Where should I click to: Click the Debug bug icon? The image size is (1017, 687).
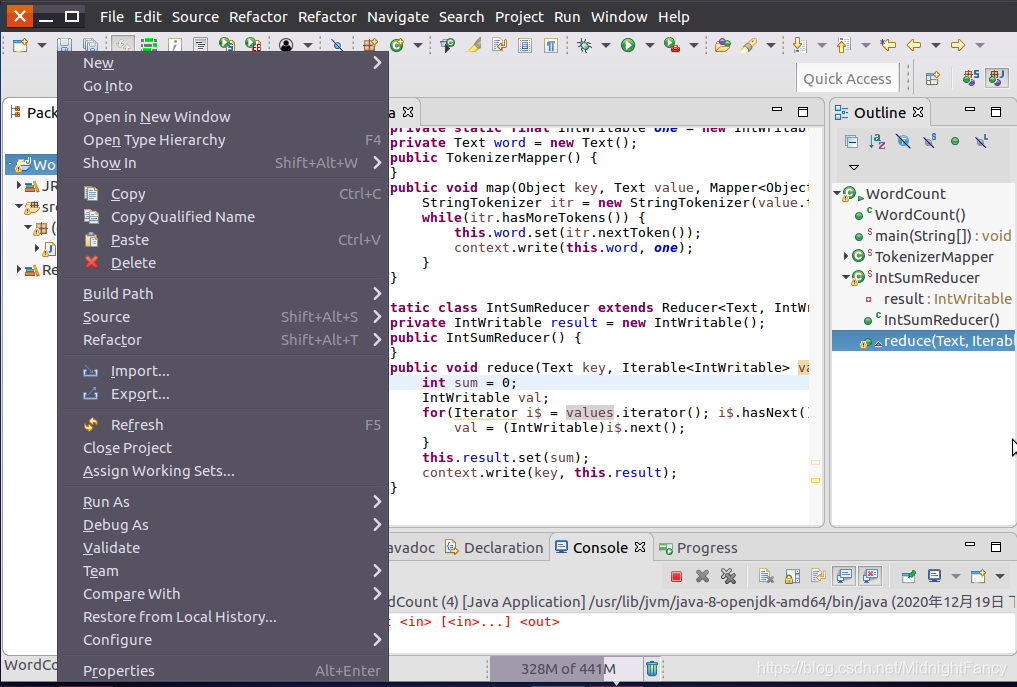point(584,45)
